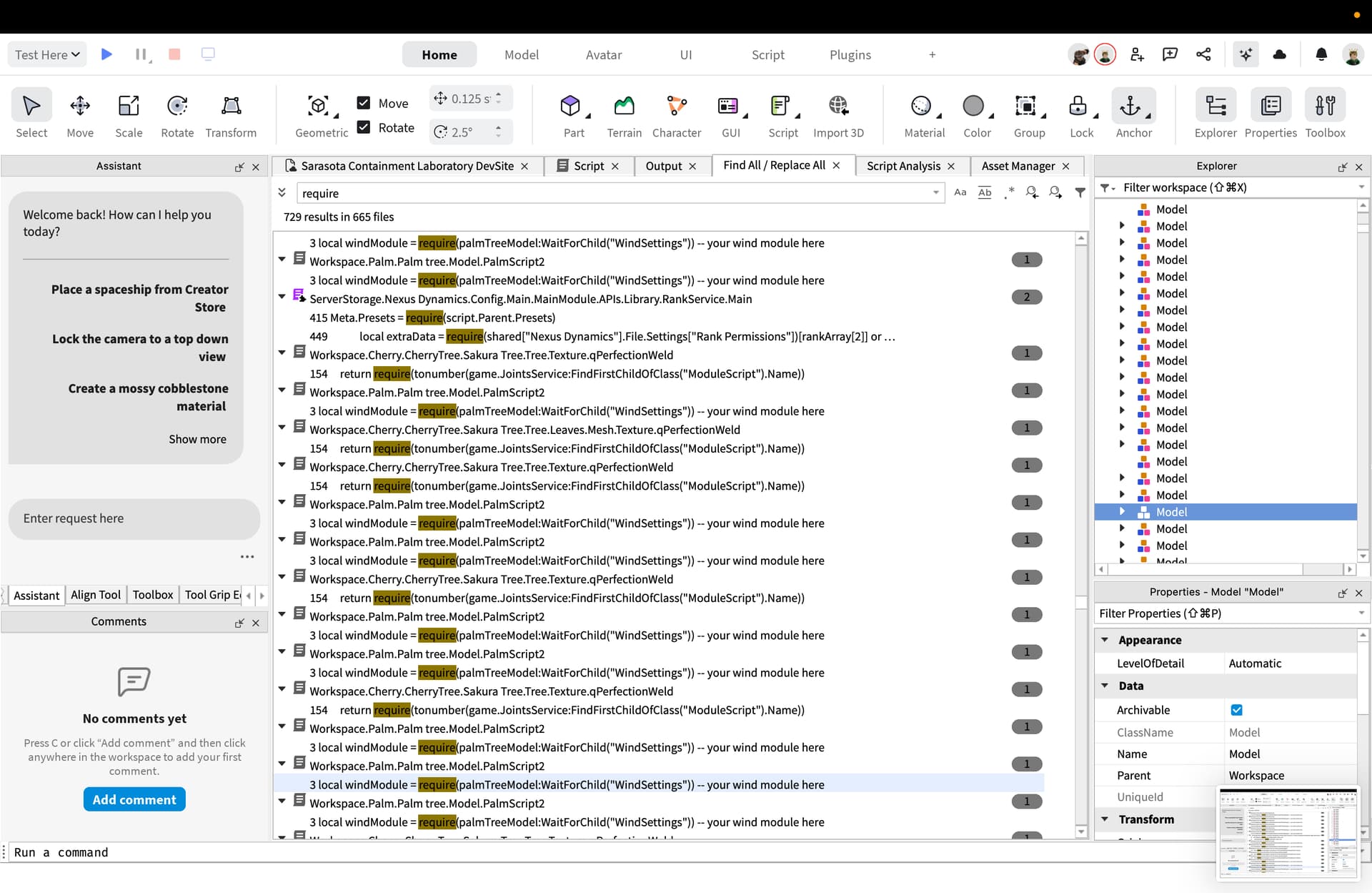This screenshot has height=893, width=1372.
Task: Open the Explorer panel button
Action: 1216,114
